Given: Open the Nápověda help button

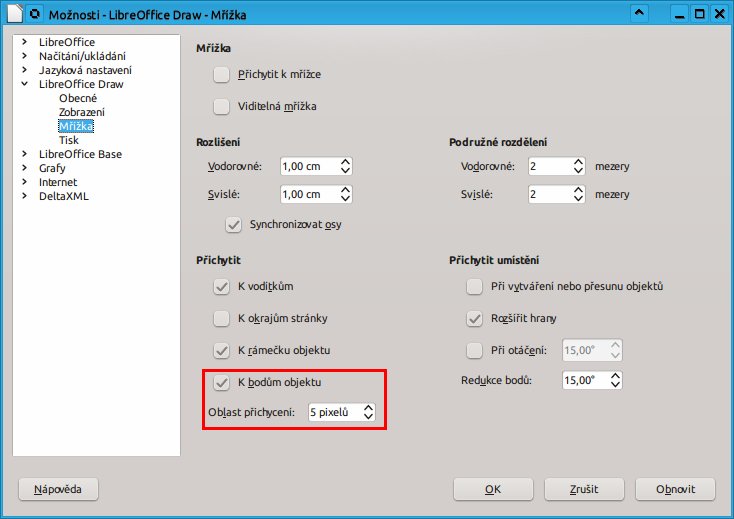Looking at the screenshot, I should click(x=59, y=489).
